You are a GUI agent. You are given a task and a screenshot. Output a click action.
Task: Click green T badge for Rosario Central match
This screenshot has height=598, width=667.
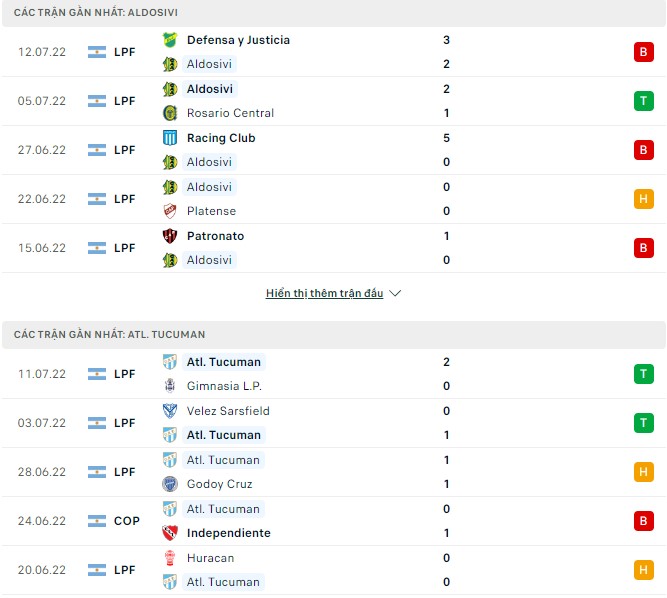tap(643, 101)
